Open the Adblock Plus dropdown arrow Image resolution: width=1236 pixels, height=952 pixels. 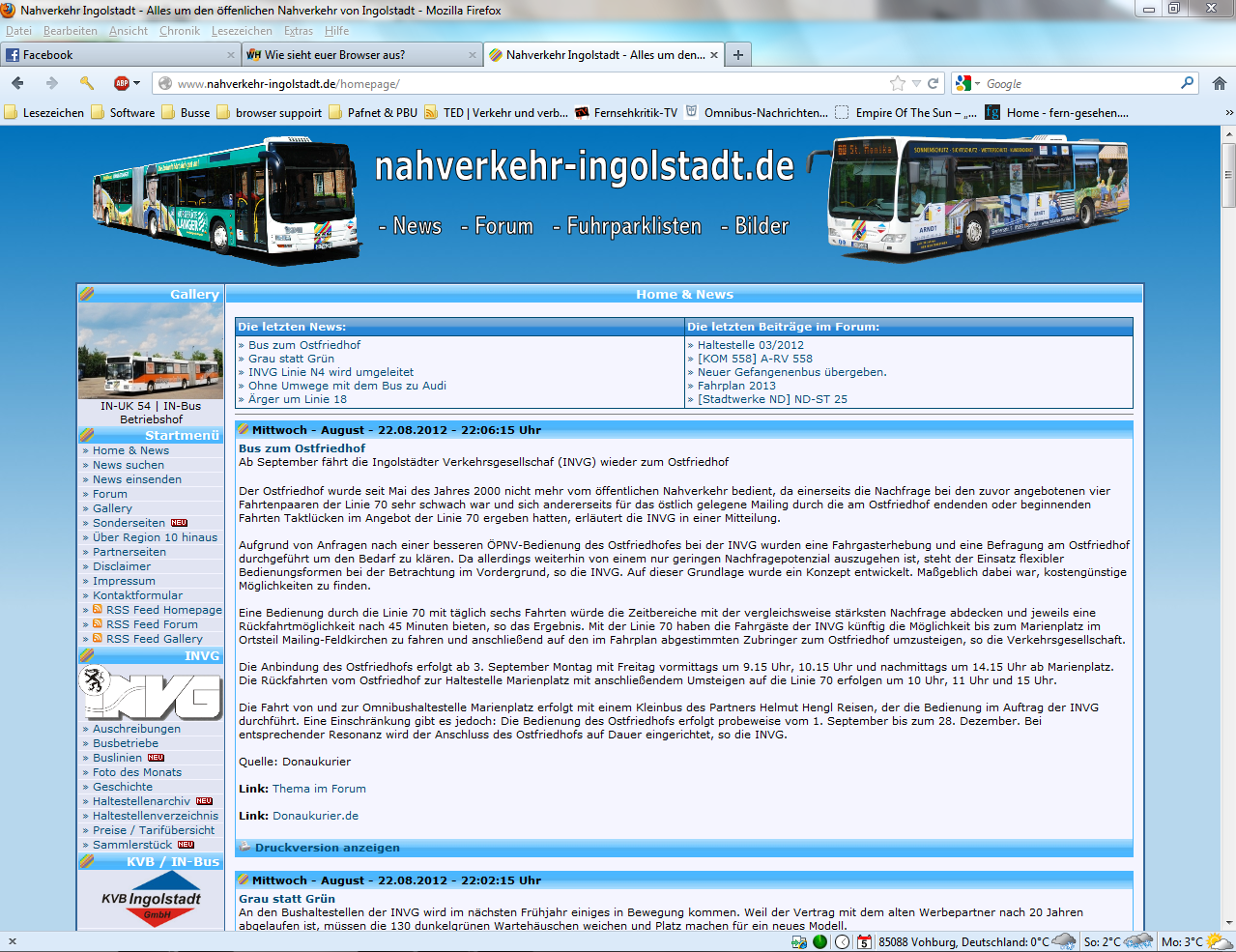[137, 83]
